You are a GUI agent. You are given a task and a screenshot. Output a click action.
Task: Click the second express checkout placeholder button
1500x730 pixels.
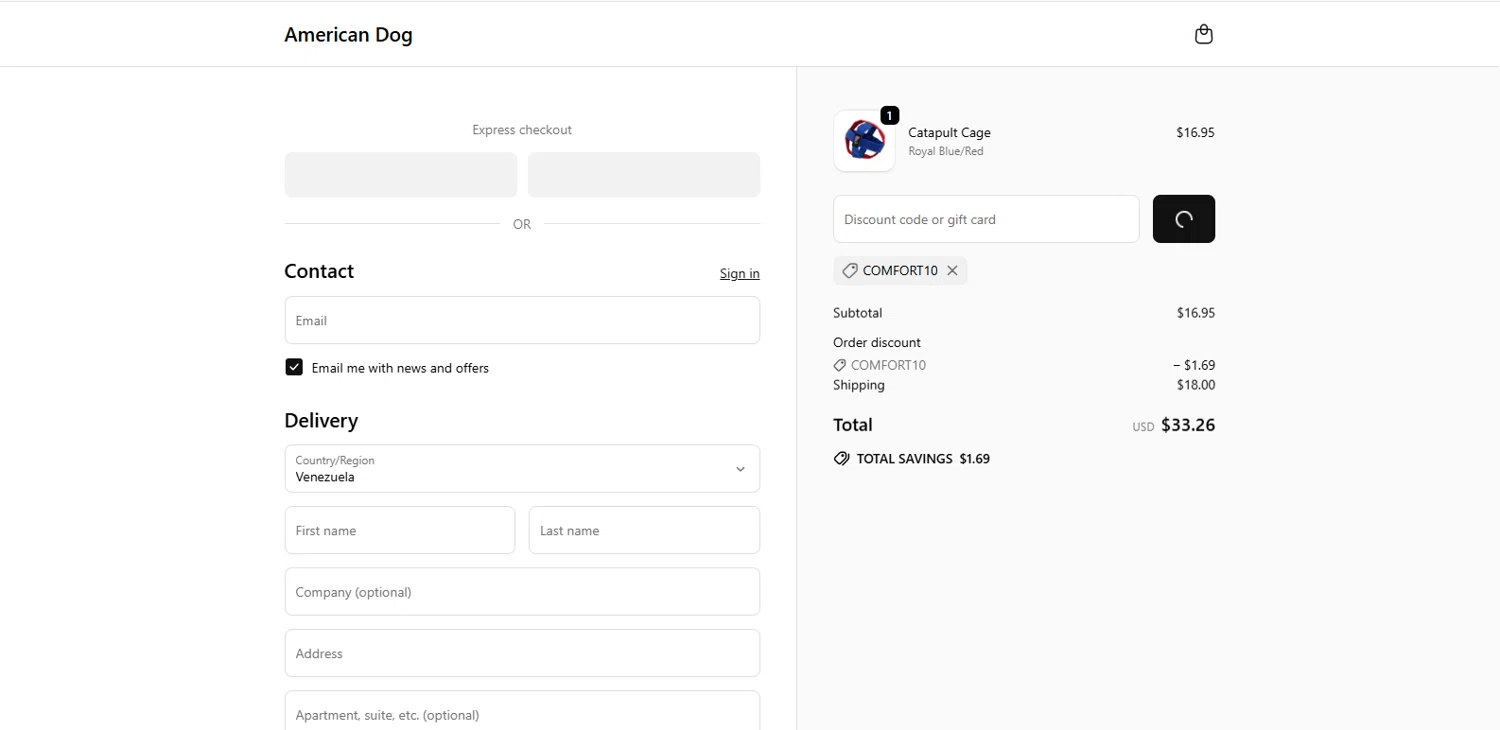click(644, 175)
